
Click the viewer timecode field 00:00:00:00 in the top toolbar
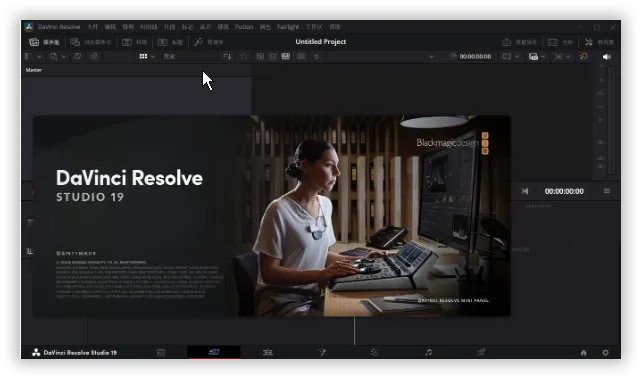pyautogui.click(x=475, y=56)
